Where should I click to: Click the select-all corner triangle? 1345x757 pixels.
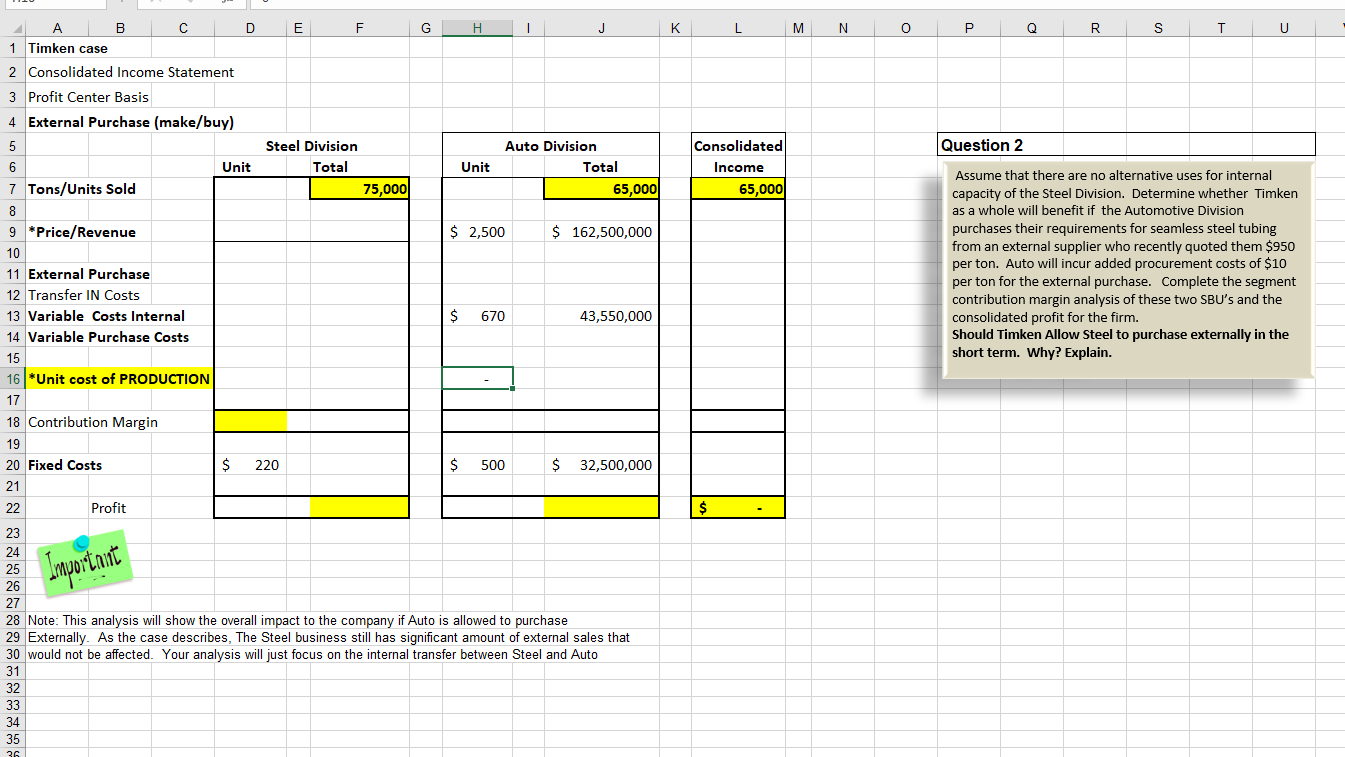click(14, 30)
